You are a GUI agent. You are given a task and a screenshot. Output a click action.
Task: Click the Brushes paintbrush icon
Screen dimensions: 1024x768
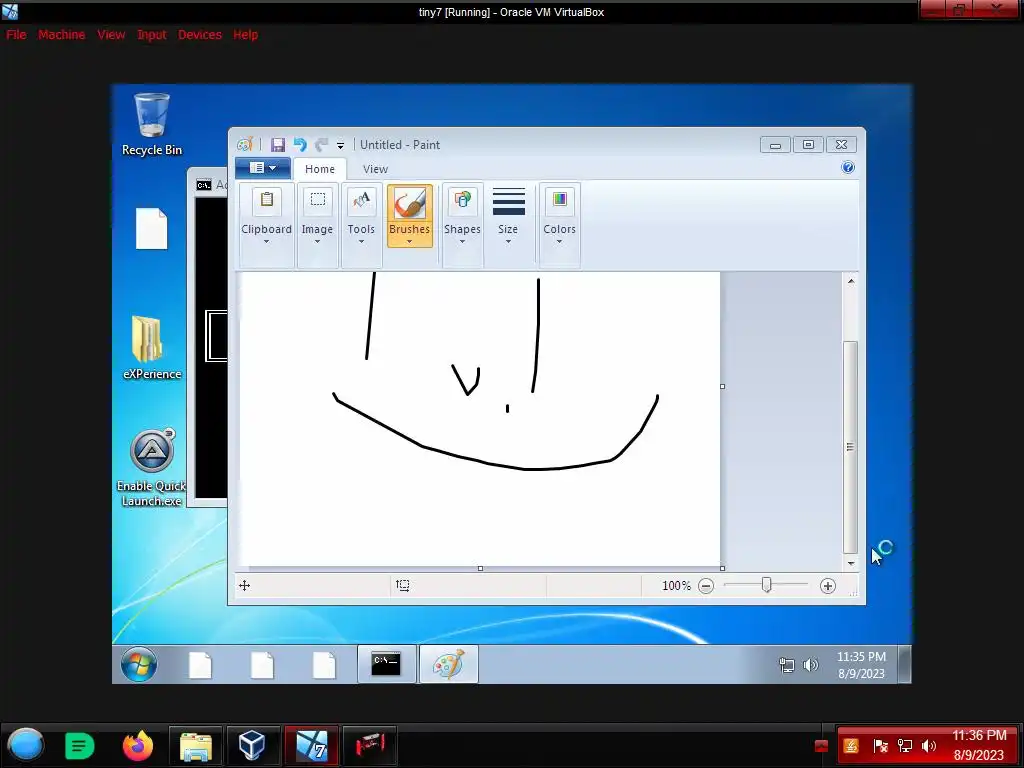[x=409, y=202]
